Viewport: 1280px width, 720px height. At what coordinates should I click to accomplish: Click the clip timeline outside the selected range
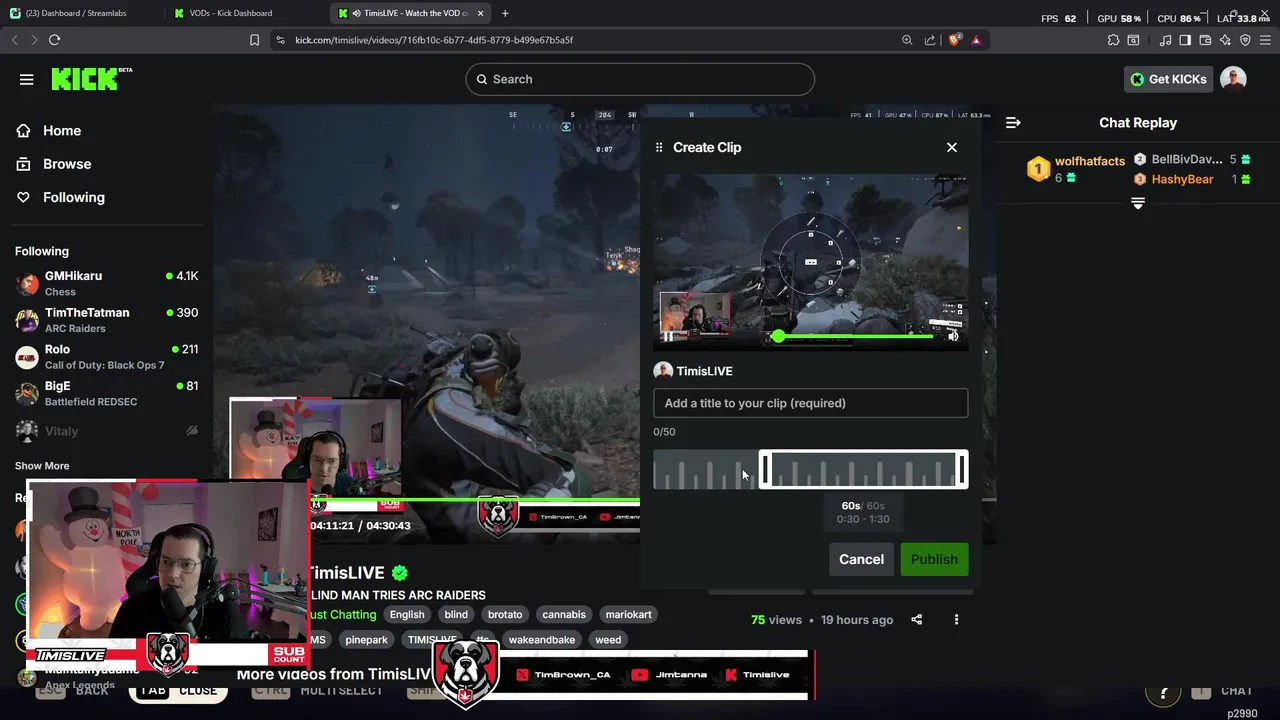(x=705, y=469)
